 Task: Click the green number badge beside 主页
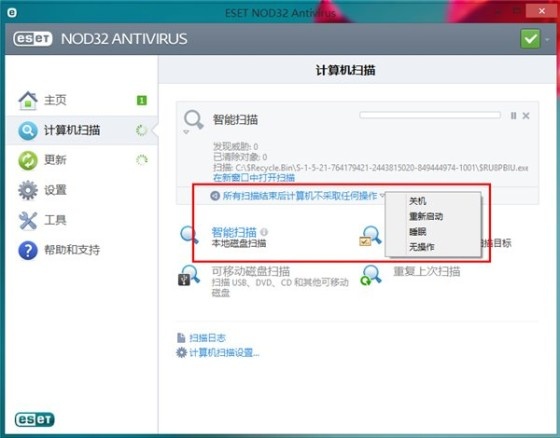[142, 100]
